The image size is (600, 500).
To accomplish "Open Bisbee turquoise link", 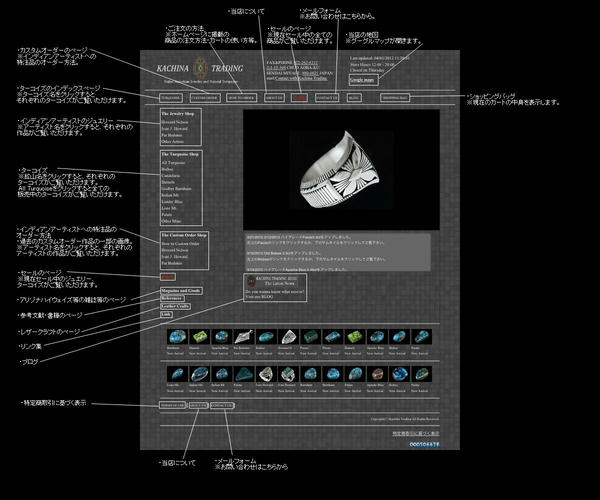I will 167,169.
